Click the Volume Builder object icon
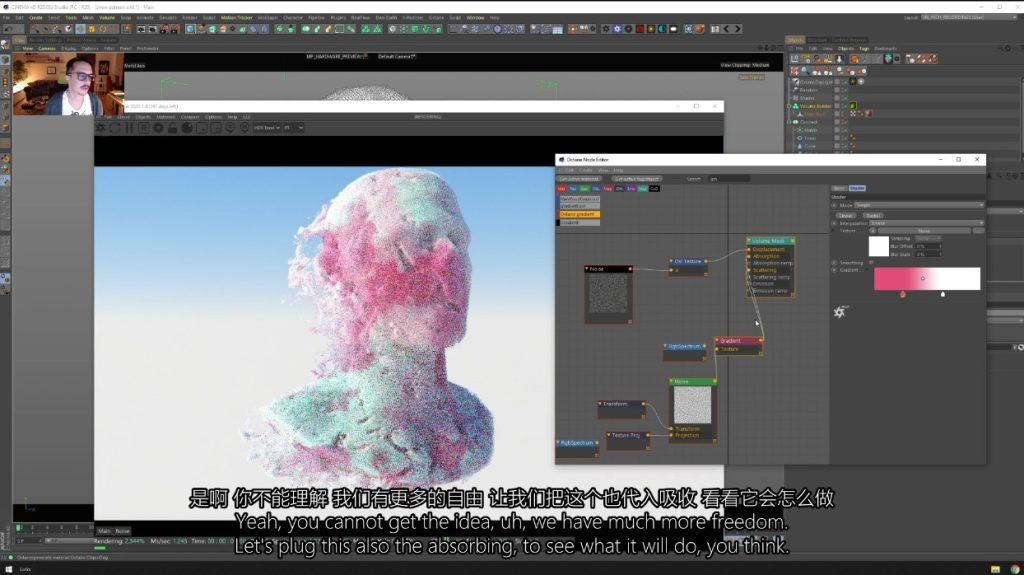The height and width of the screenshot is (575, 1024). point(795,105)
